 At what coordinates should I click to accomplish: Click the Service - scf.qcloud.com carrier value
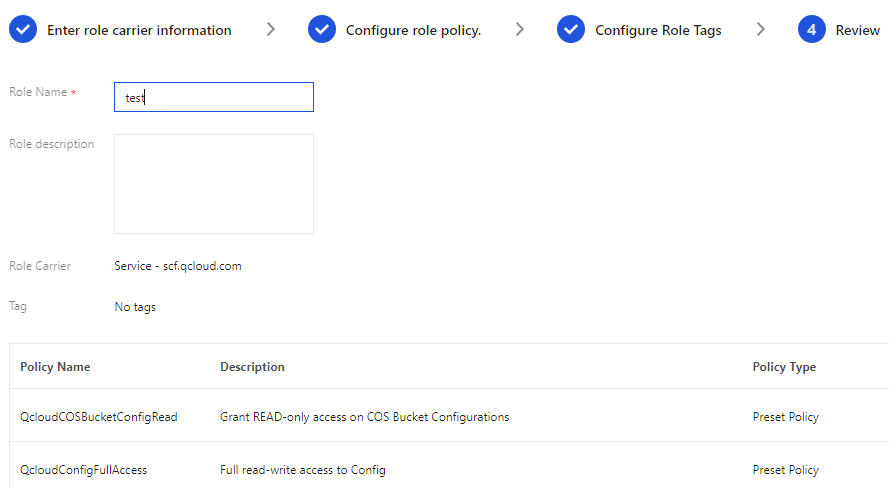pyautogui.click(x=178, y=266)
